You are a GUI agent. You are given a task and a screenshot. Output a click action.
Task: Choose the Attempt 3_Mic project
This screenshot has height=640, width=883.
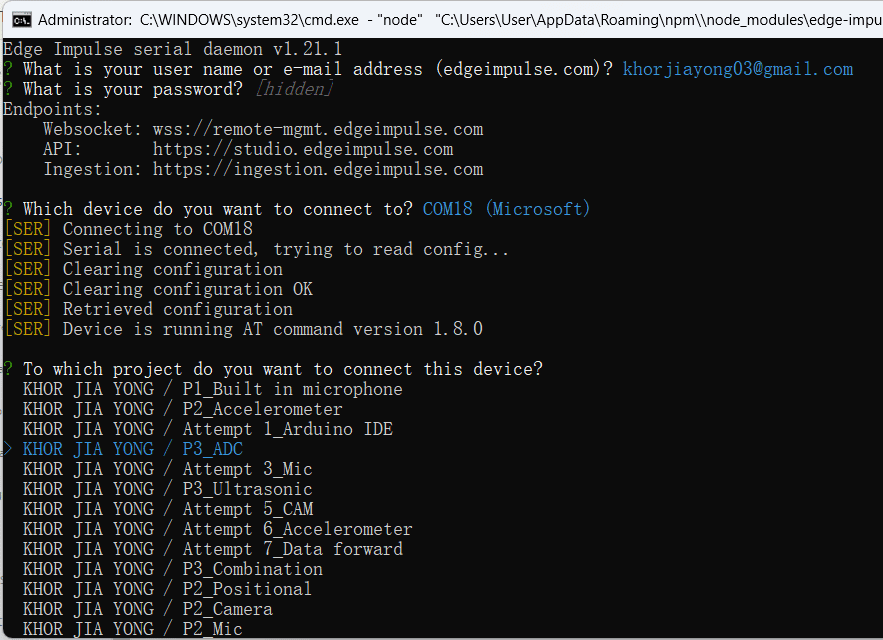click(168, 469)
